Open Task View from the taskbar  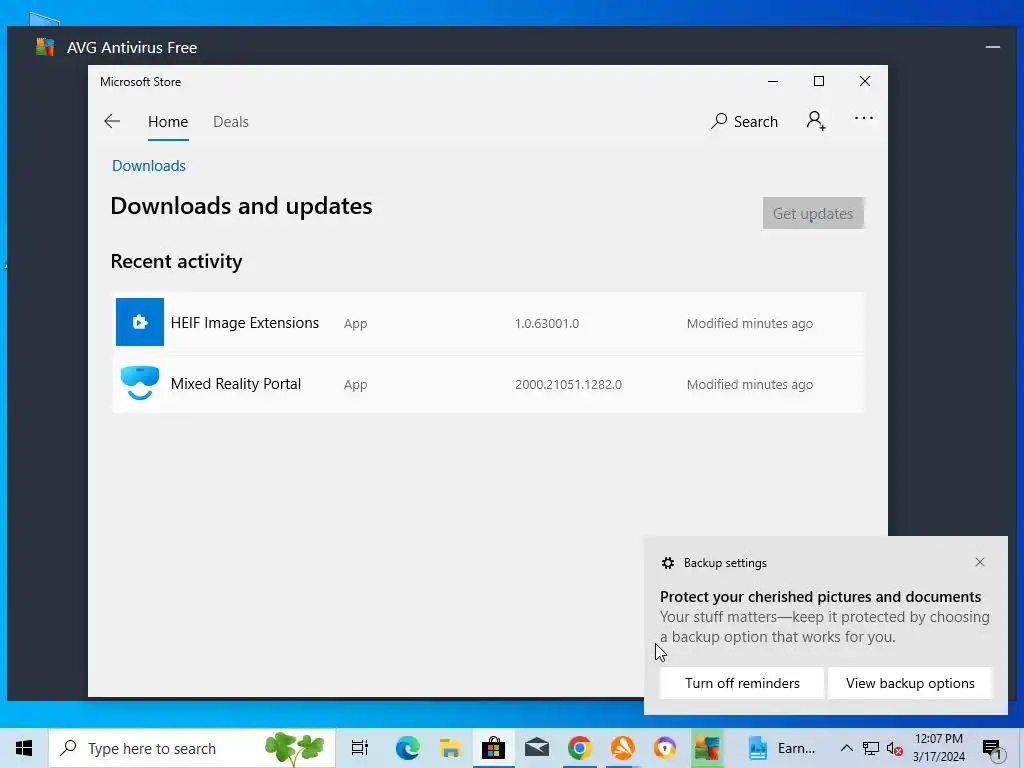click(360, 748)
